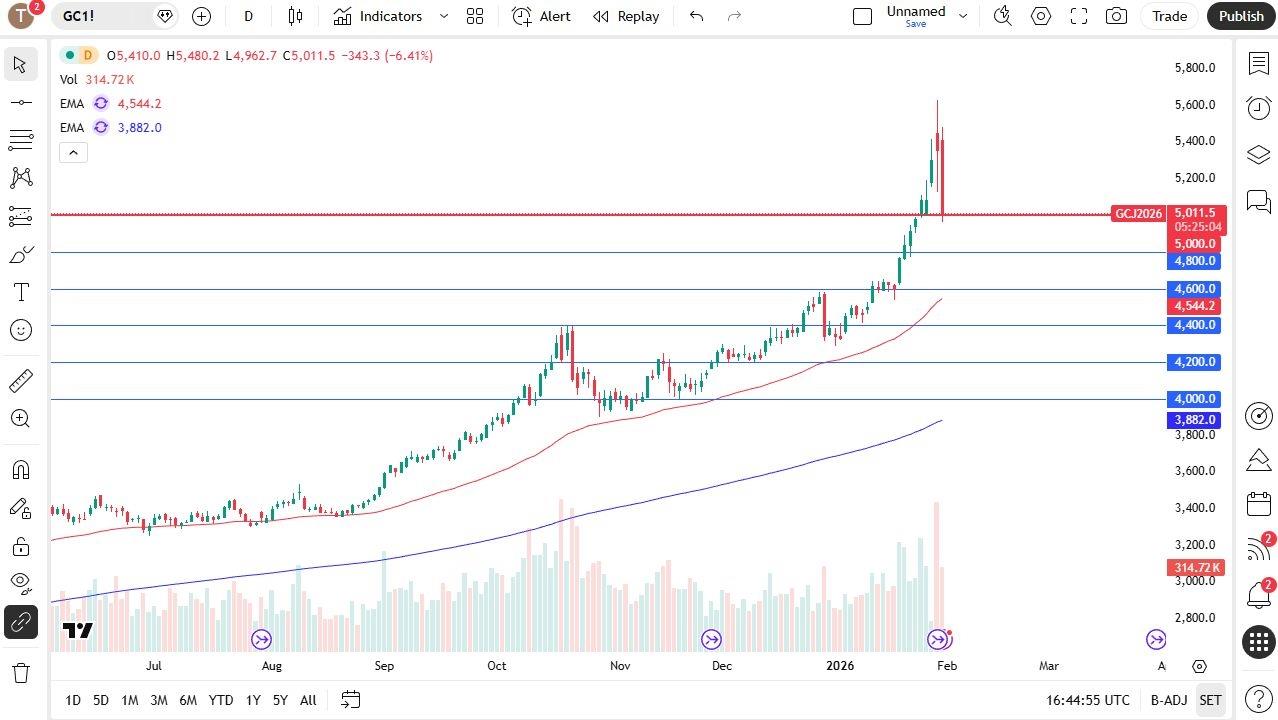The width and height of the screenshot is (1278, 720).
Task: Open the Unnamed layout dropdown
Action: (961, 16)
